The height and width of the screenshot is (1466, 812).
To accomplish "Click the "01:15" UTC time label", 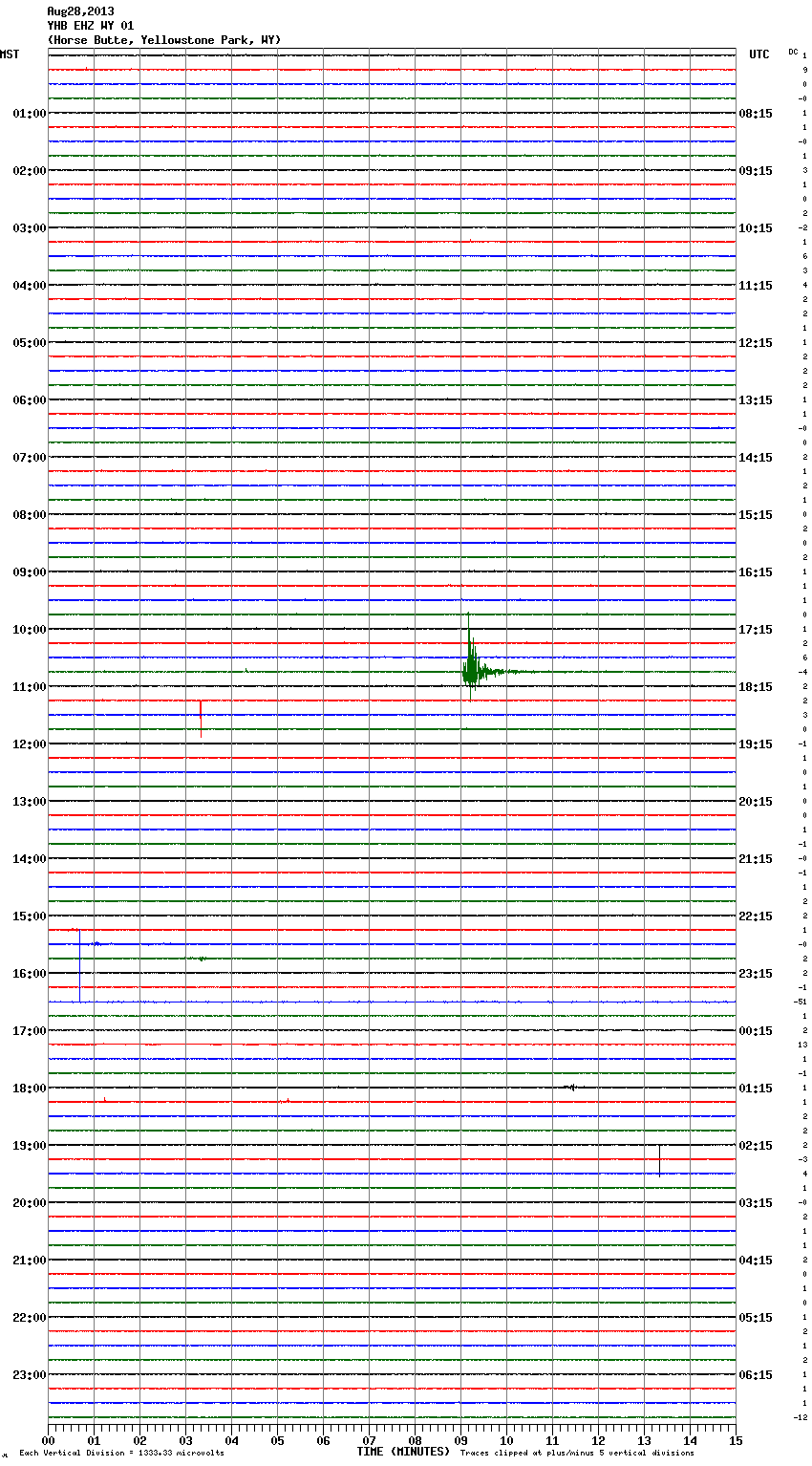I will pyautogui.click(x=756, y=1089).
